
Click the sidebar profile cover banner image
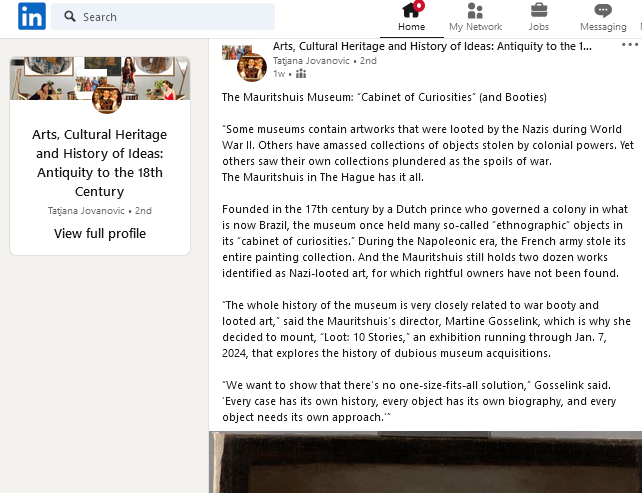tap(100, 78)
